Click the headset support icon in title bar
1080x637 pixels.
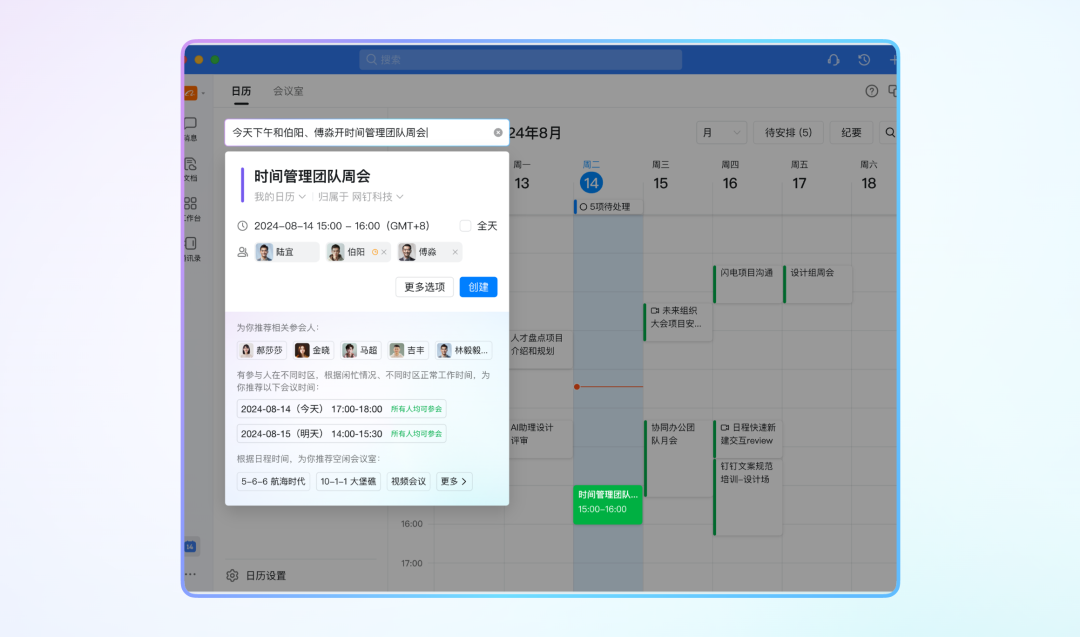(x=833, y=60)
